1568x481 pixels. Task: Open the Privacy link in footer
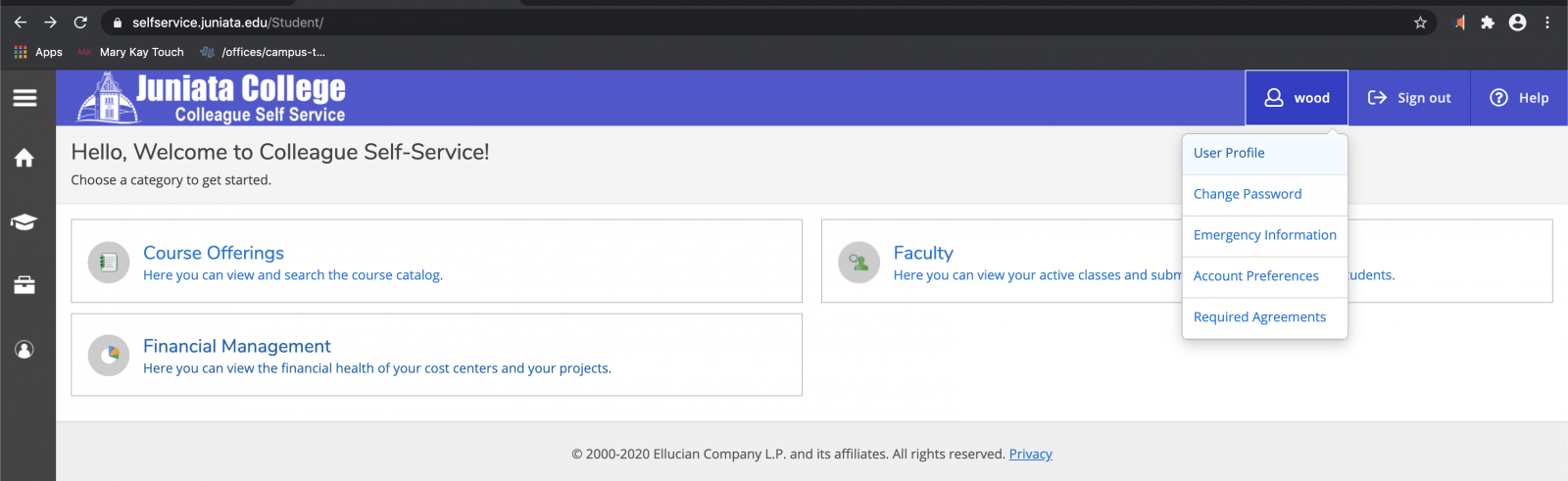pos(1031,455)
